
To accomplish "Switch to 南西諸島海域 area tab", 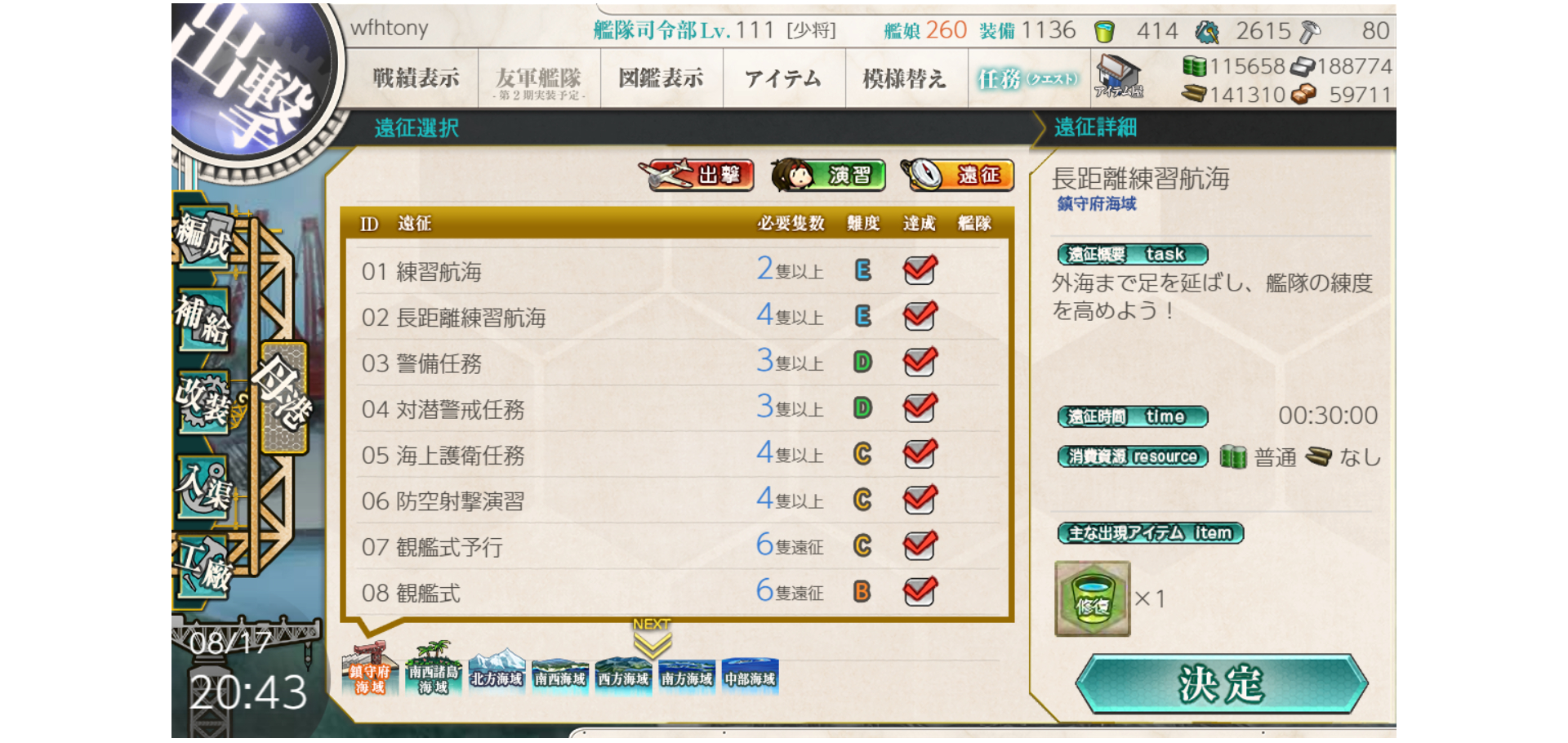I will point(433,670).
